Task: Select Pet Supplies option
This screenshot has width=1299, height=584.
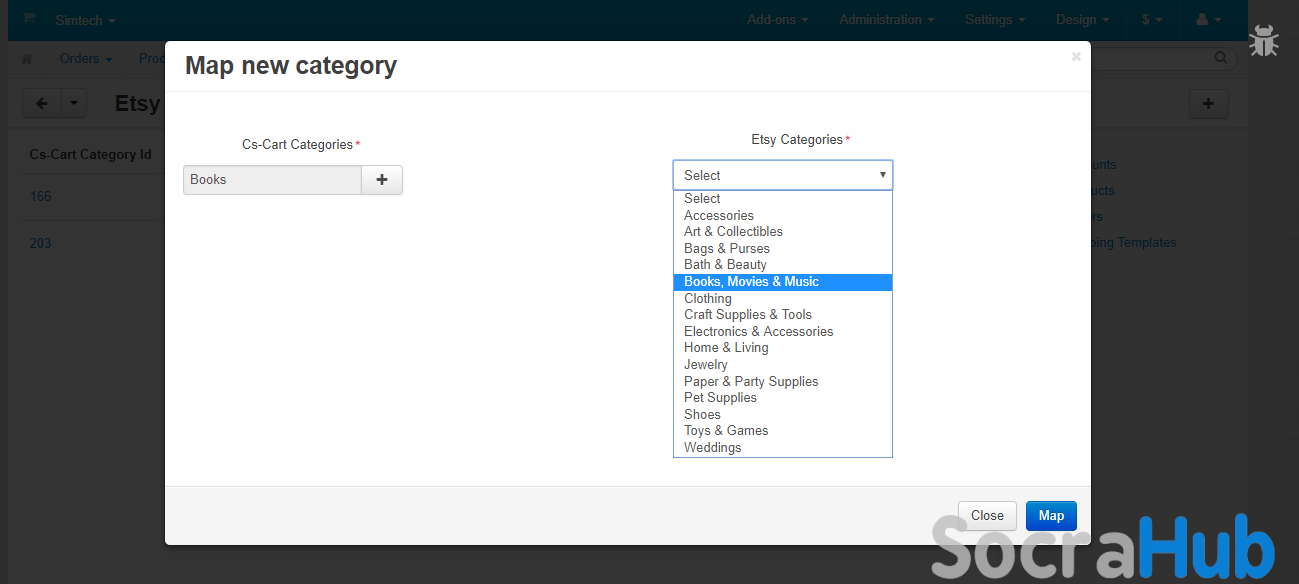Action: tap(783, 398)
